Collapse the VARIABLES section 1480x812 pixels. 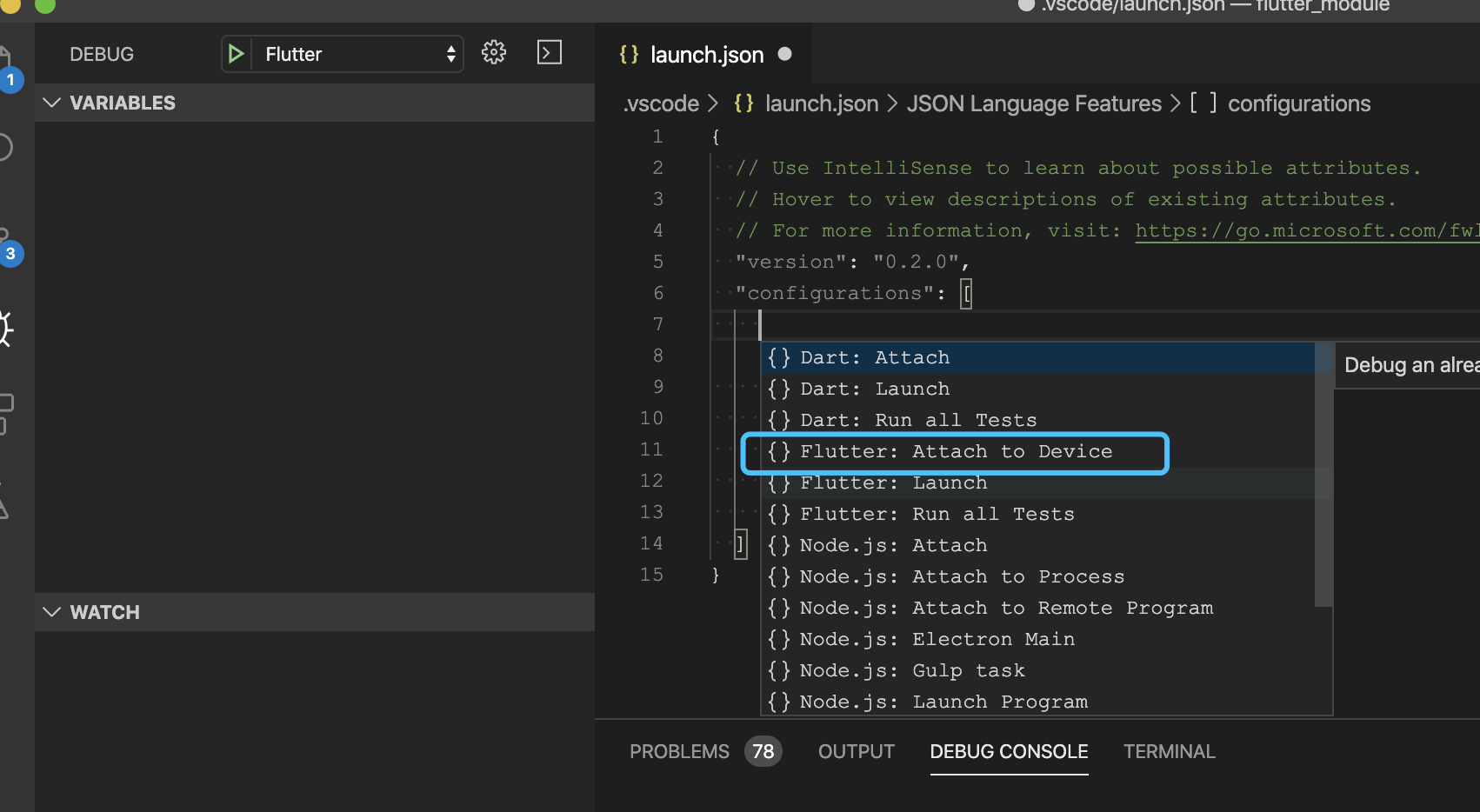[315, 103]
